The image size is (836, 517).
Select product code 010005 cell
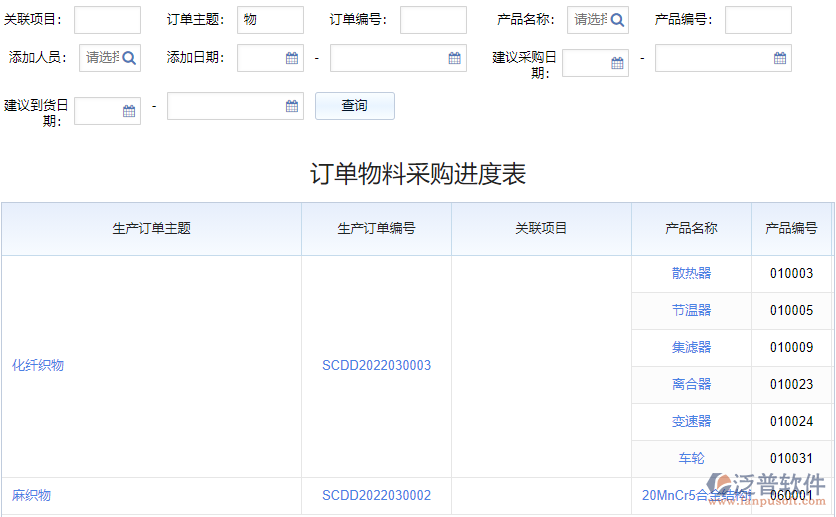pos(792,311)
